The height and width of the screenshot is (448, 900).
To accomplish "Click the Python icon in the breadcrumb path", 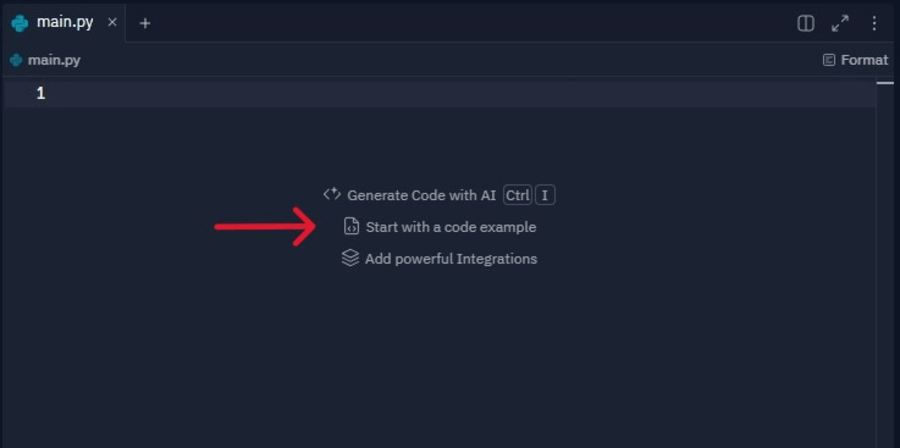I will click(x=16, y=60).
